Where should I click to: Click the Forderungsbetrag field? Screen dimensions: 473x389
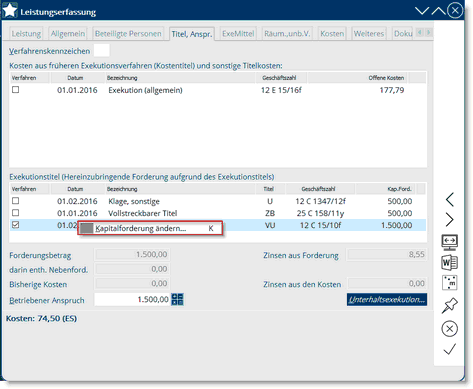coord(132,254)
